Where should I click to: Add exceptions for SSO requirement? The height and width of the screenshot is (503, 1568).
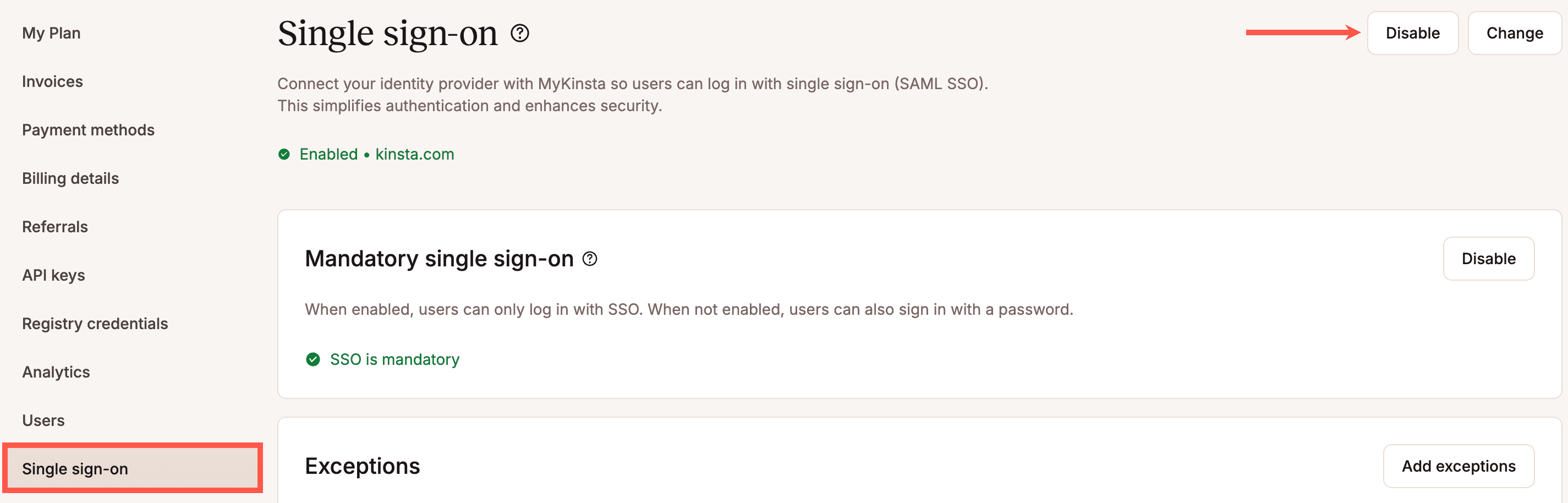(1459, 466)
